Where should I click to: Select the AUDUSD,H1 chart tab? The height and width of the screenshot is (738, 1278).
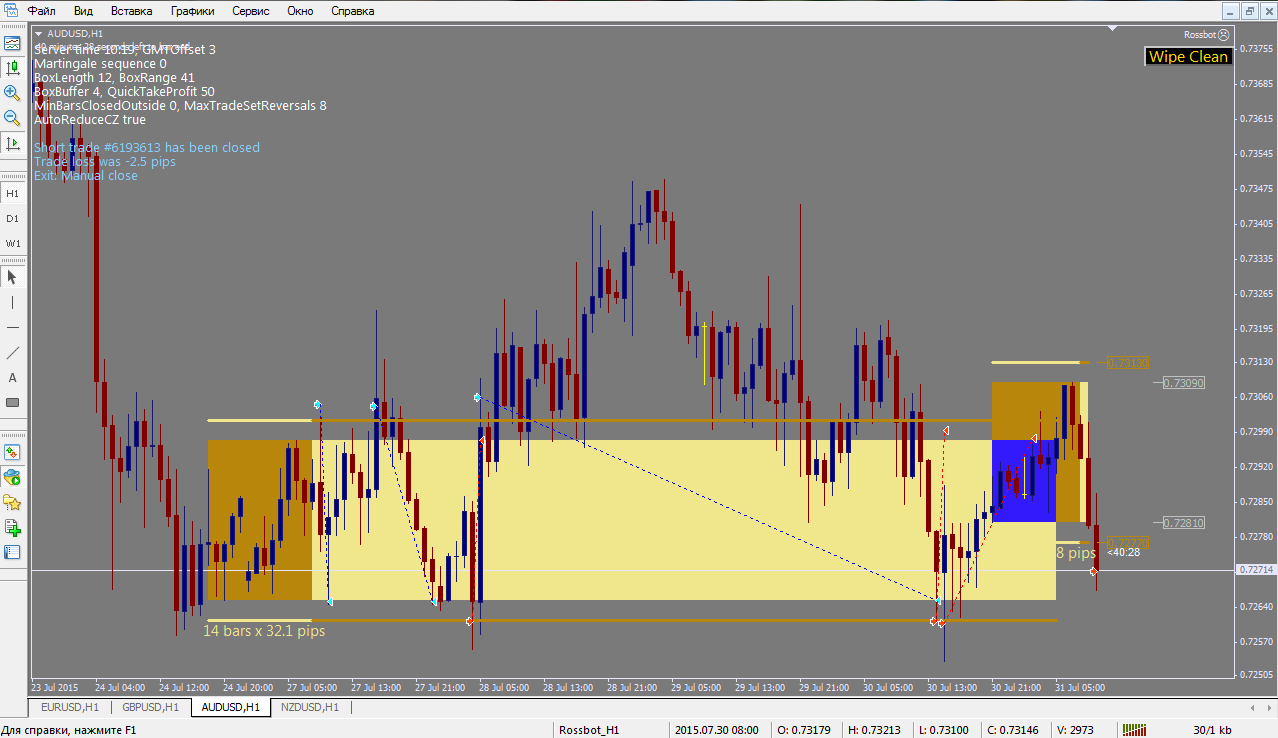231,707
